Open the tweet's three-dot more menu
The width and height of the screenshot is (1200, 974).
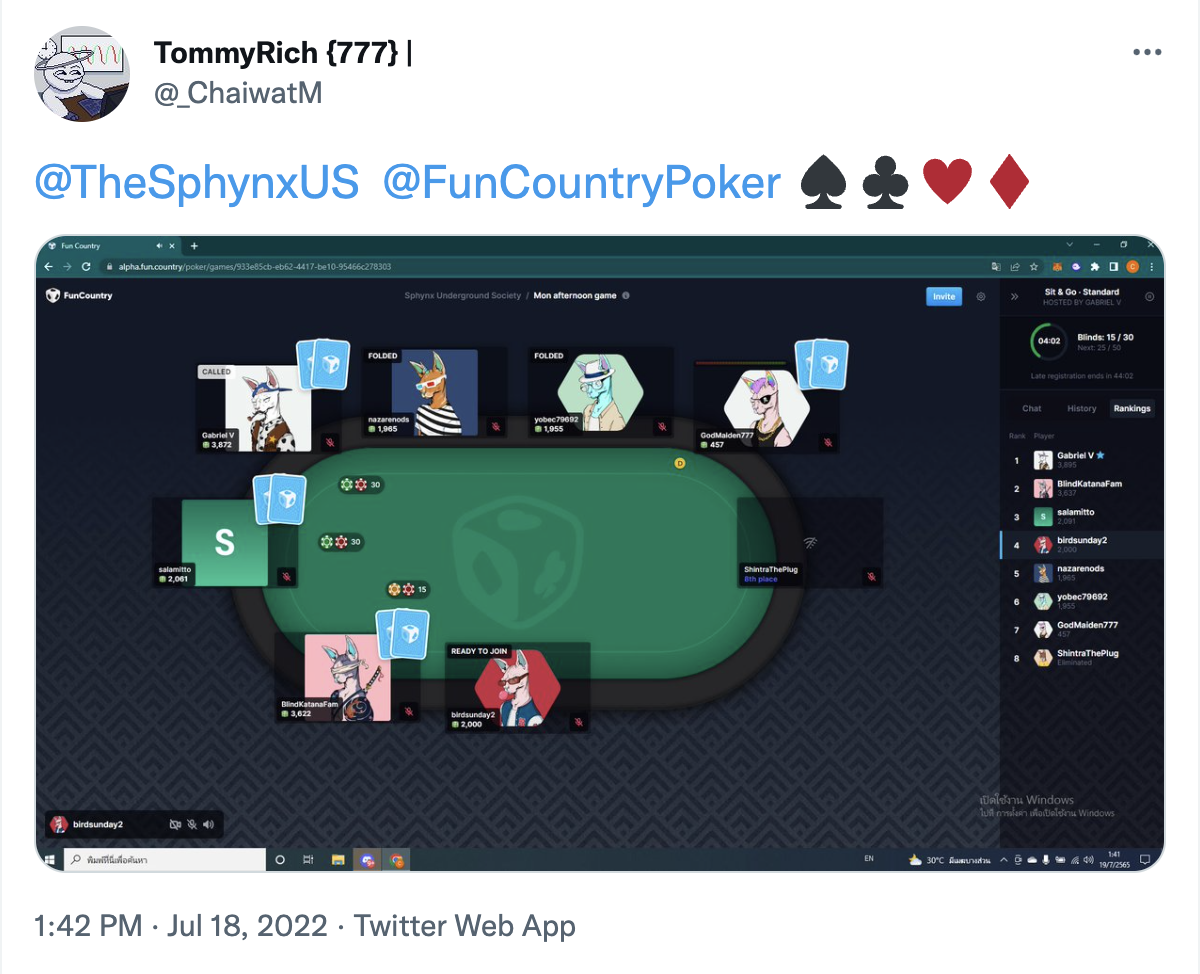[1147, 53]
